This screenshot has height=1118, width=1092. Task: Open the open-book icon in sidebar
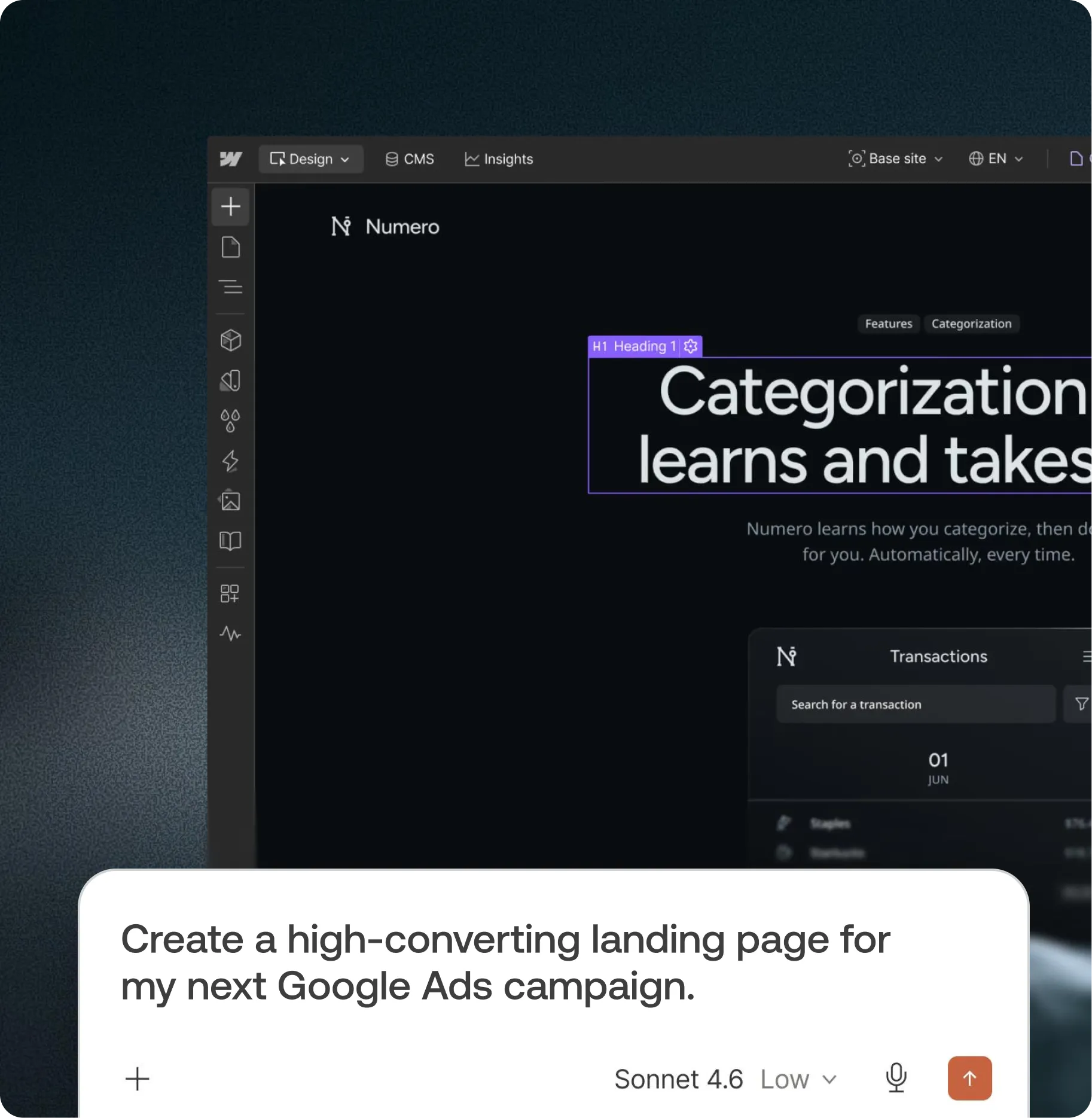(230, 541)
